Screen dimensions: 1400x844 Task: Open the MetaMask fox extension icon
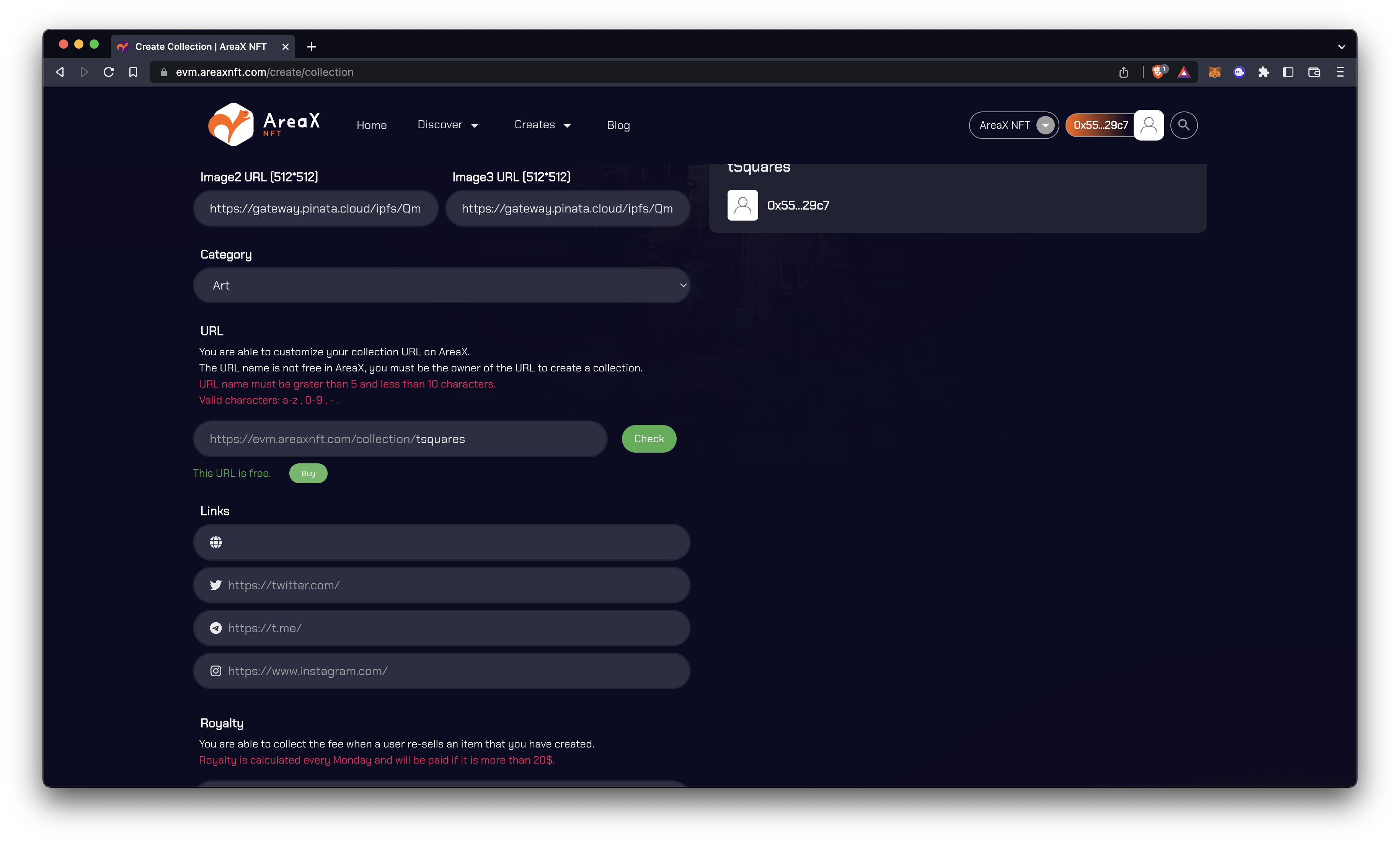1214,72
